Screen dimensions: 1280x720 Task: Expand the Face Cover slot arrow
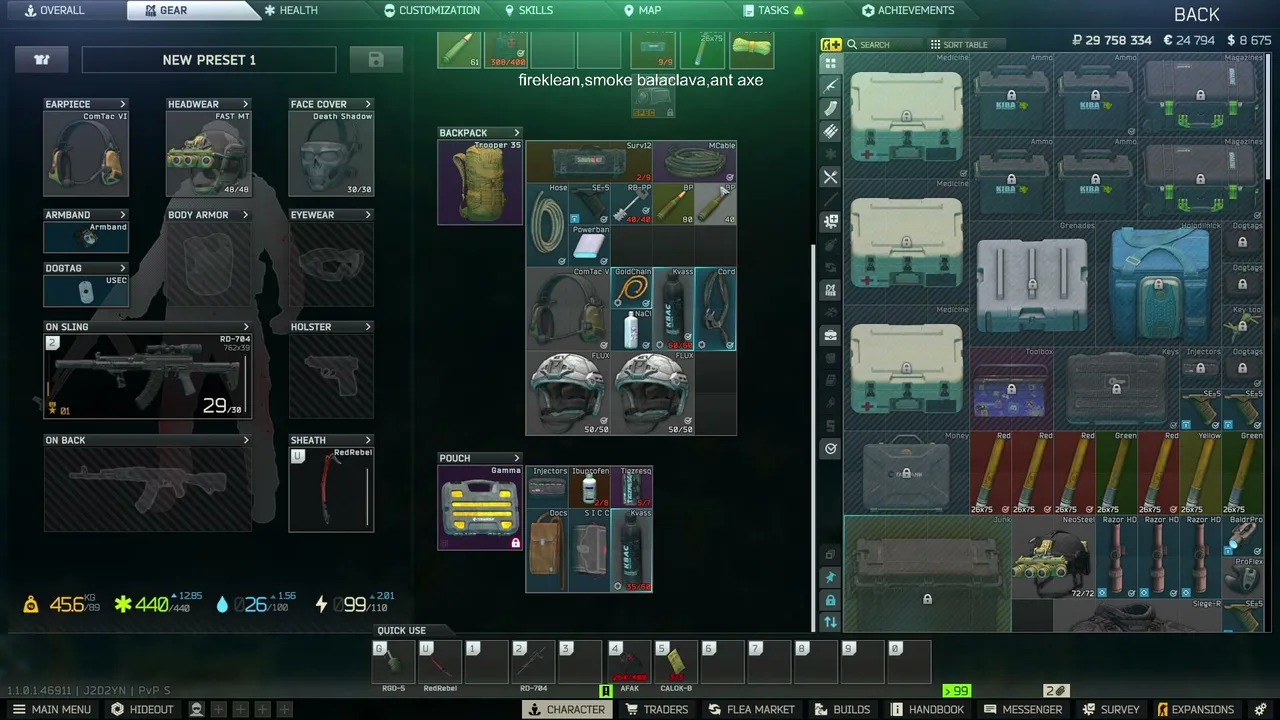(368, 104)
